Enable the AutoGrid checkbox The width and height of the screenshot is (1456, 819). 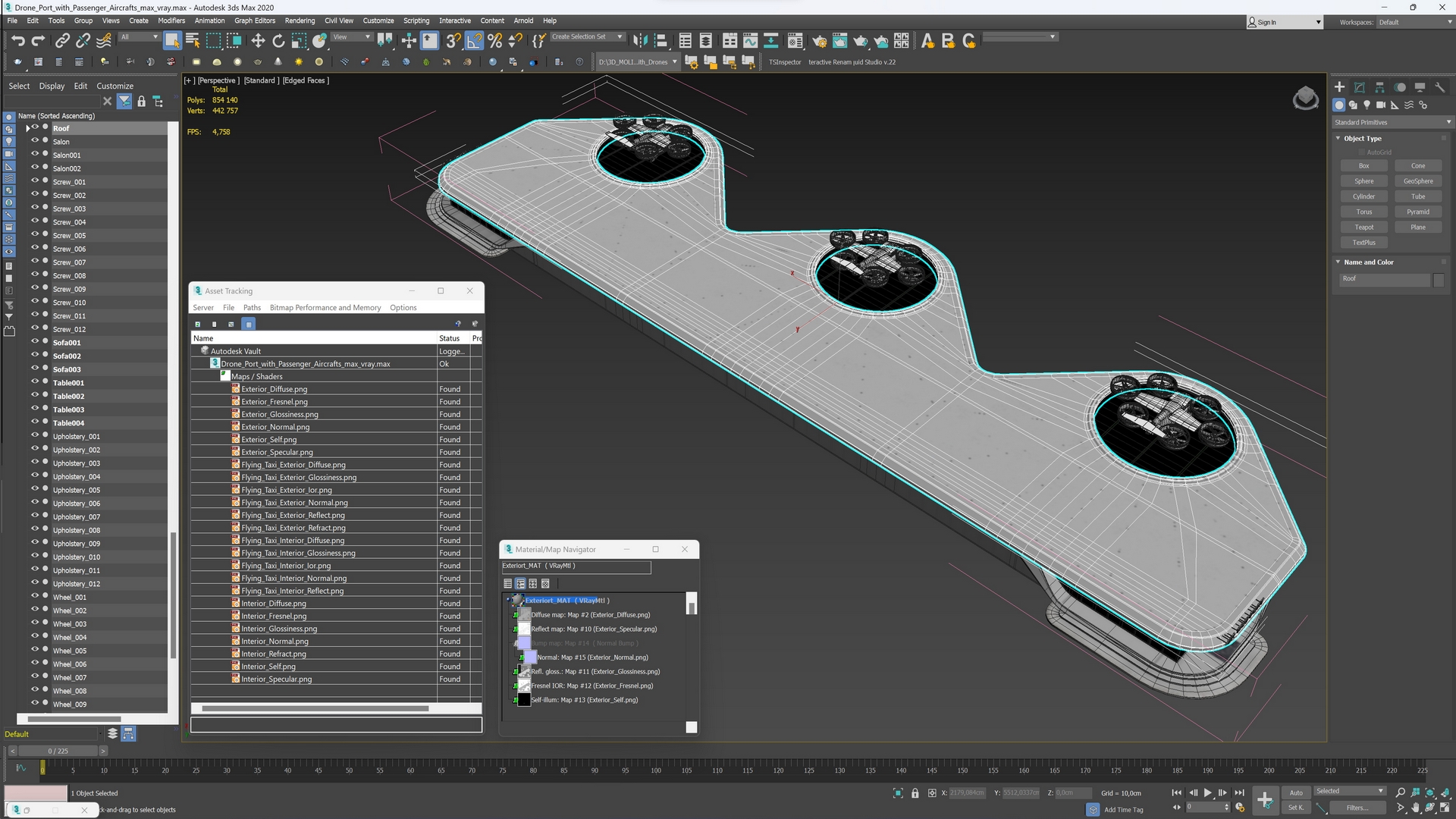(1362, 152)
